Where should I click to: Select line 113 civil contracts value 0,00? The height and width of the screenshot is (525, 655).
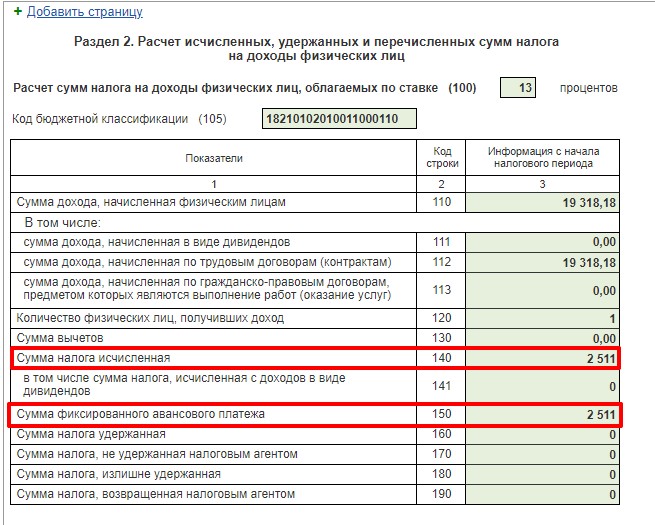(x=542, y=291)
